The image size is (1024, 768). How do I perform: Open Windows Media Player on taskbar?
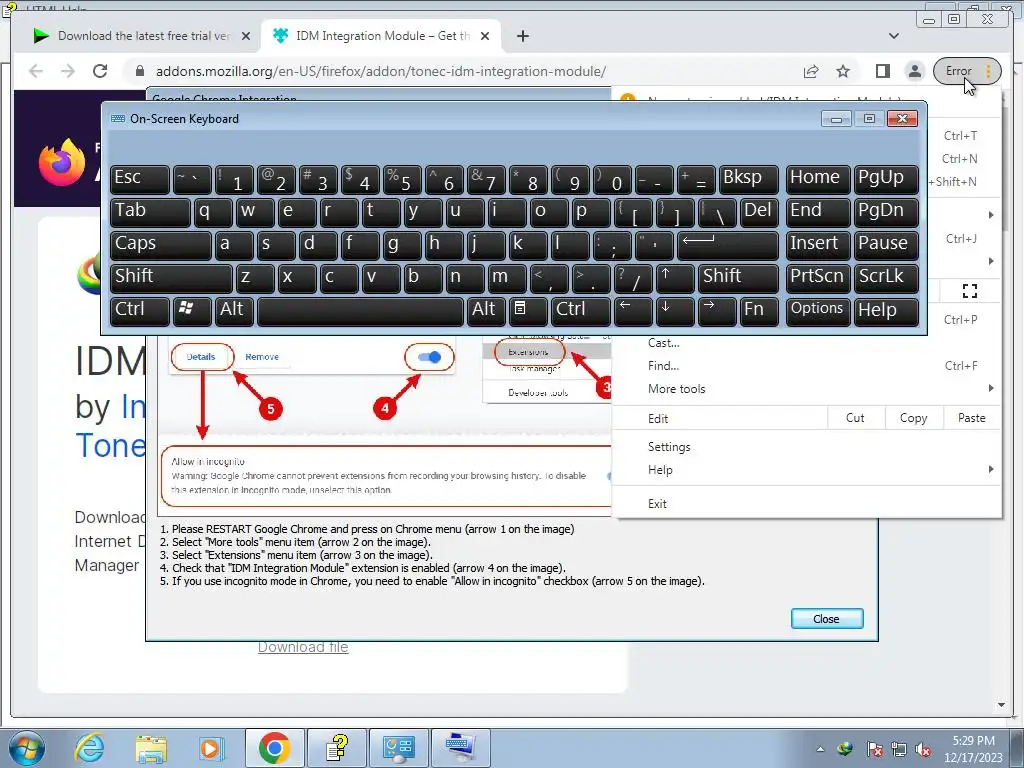tap(211, 748)
